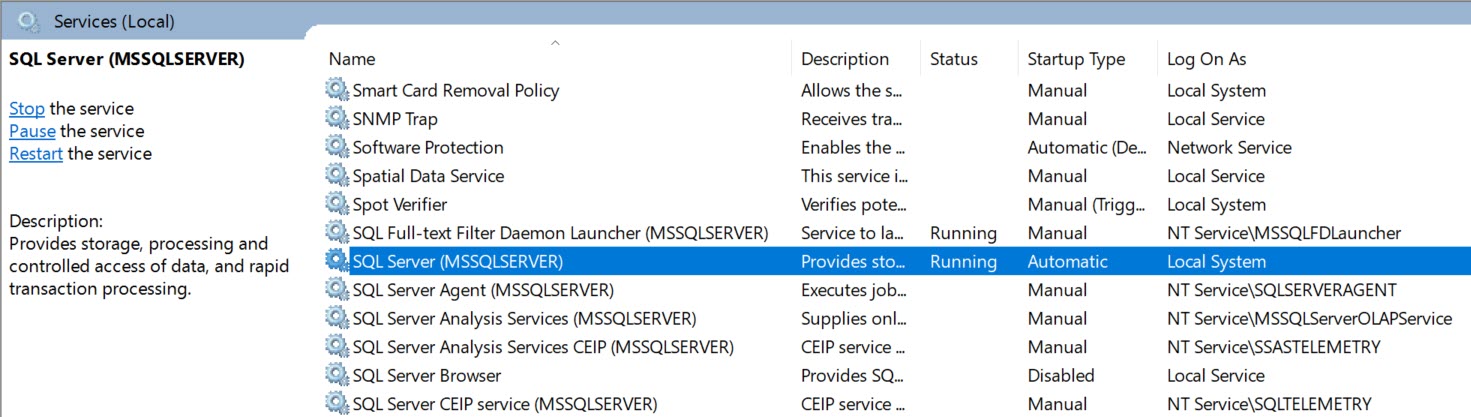Select SQL Full-text Filter Daemon Launcher (MSSQLSERVER)

pyautogui.click(x=560, y=233)
